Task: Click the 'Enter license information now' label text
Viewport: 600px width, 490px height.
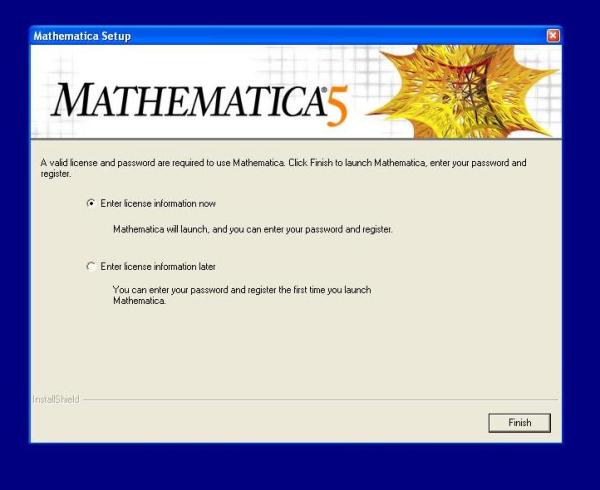Action: coord(158,203)
